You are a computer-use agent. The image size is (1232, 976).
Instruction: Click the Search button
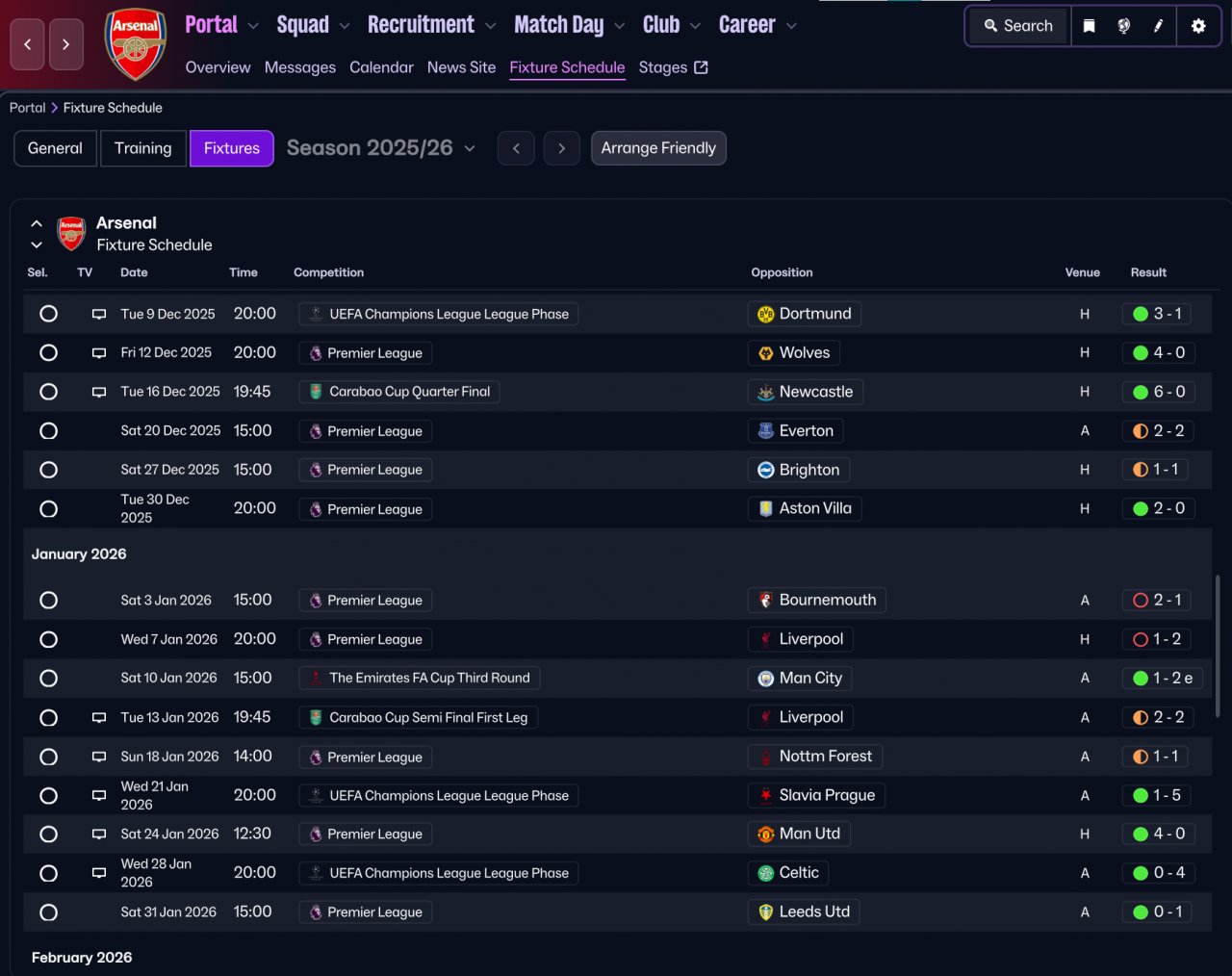[1018, 26]
